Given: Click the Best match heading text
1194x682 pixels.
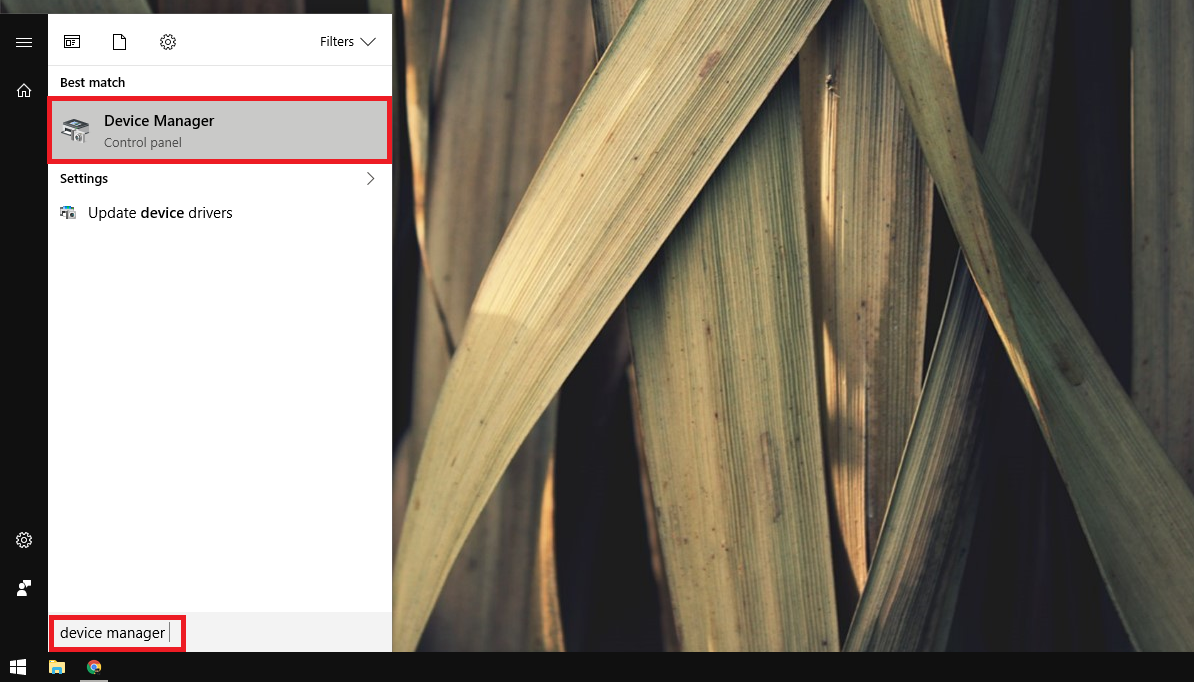Looking at the screenshot, I should tap(92, 82).
